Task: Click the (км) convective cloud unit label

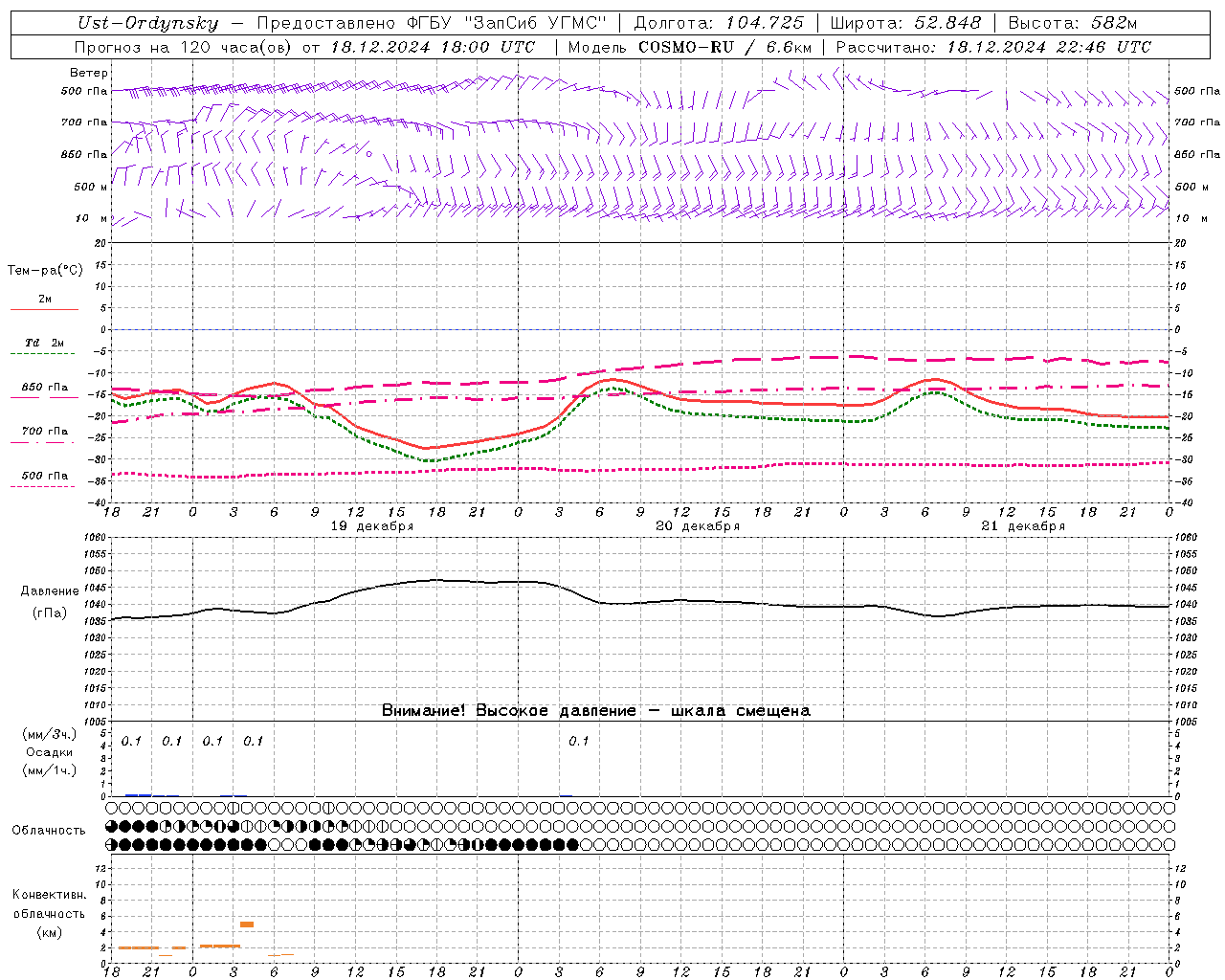Action: pos(49,932)
